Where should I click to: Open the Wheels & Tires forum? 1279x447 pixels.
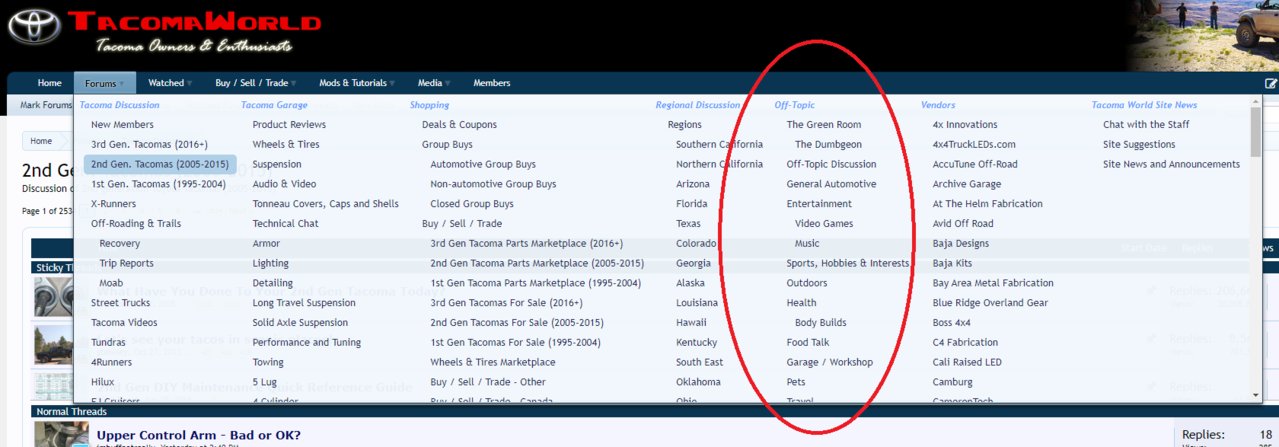click(x=284, y=144)
